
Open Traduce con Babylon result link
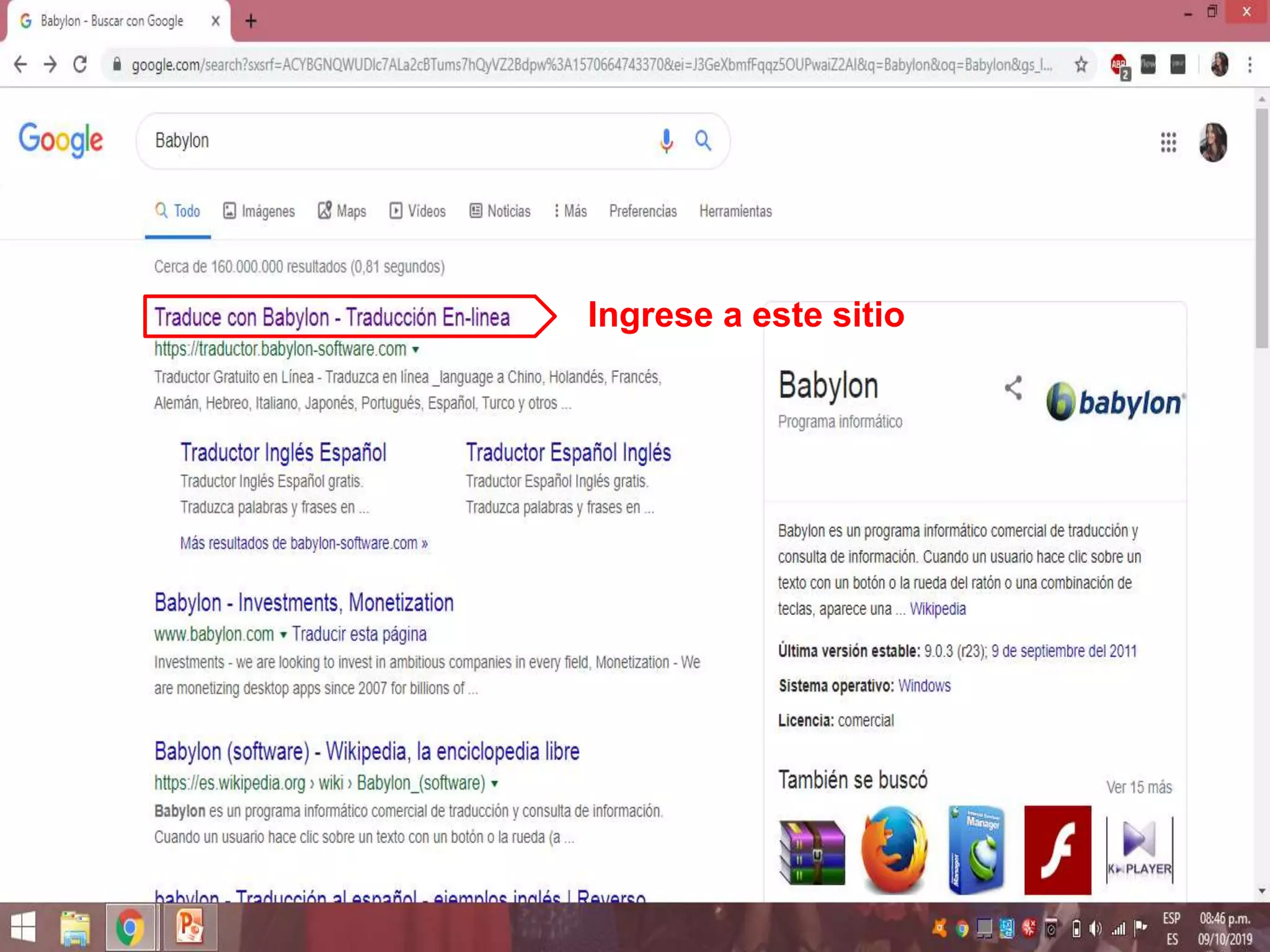pos(332,317)
